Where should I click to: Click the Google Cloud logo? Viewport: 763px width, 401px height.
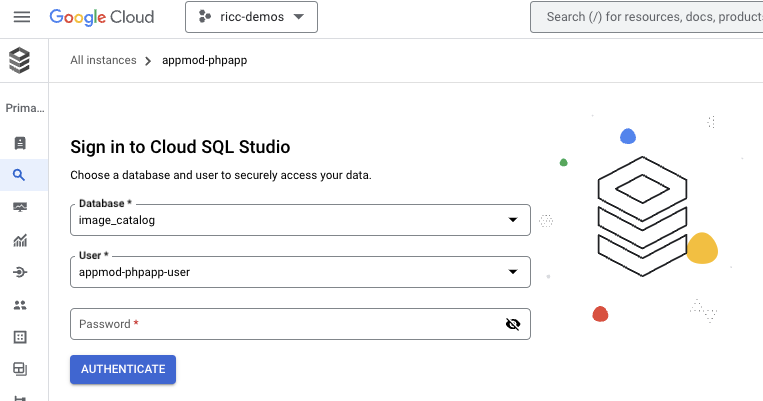(x=102, y=17)
